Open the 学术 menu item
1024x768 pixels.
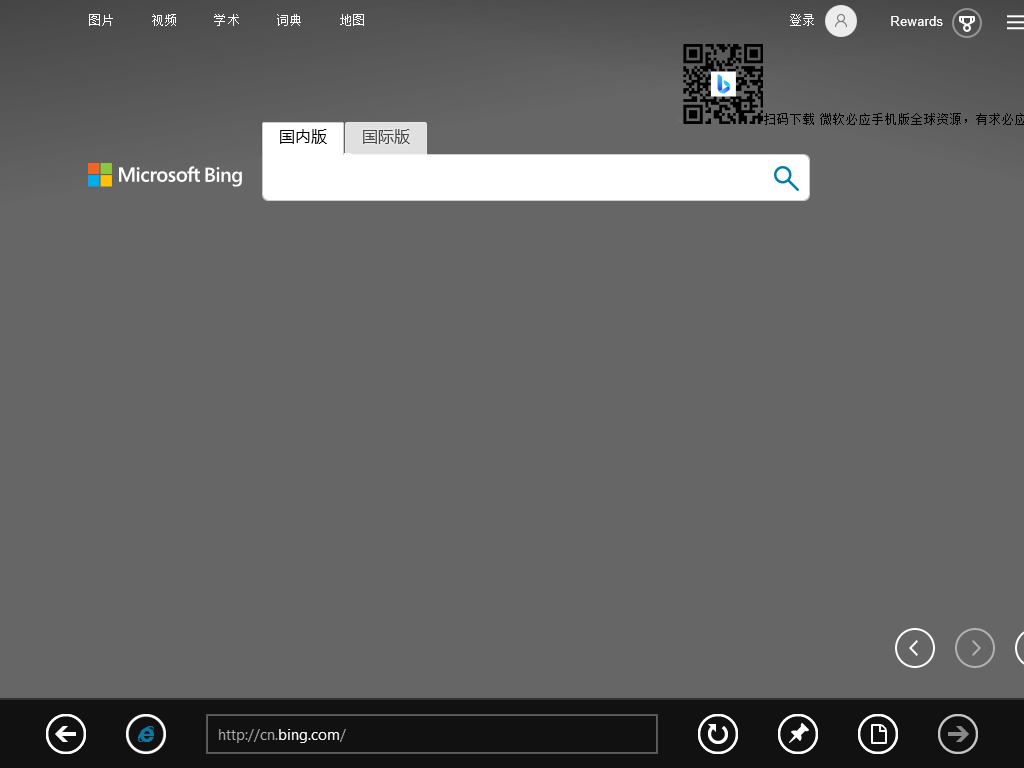227,20
